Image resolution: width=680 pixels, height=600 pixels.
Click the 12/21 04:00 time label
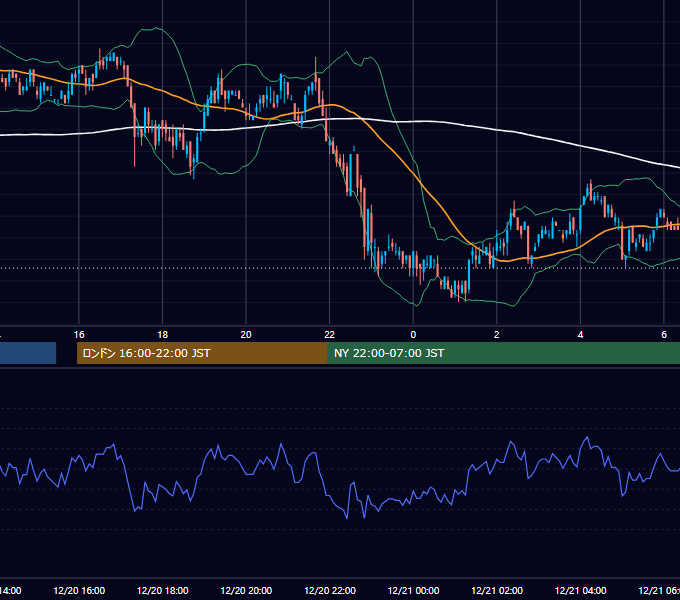[580, 590]
